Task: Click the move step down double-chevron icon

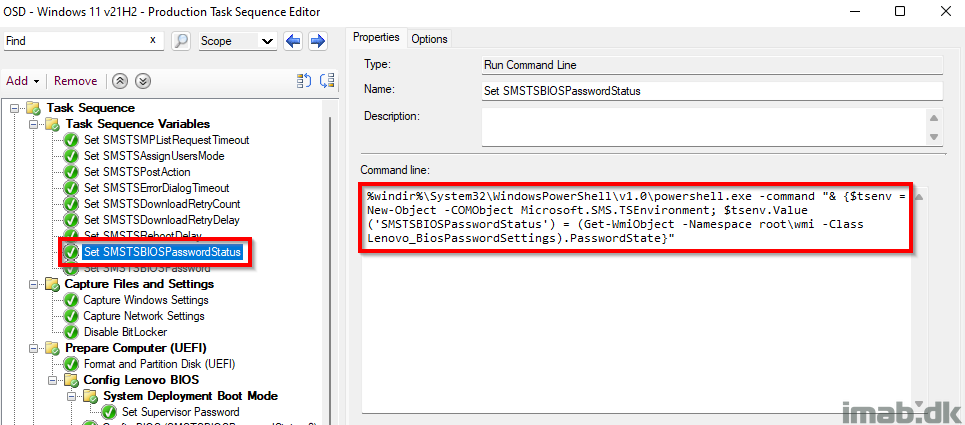Action: 143,81
